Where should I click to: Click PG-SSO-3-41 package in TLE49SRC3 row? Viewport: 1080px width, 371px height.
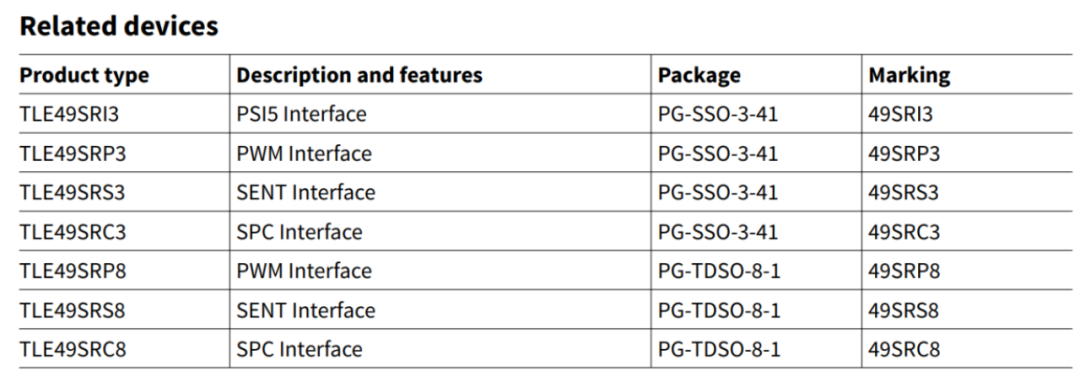click(718, 231)
